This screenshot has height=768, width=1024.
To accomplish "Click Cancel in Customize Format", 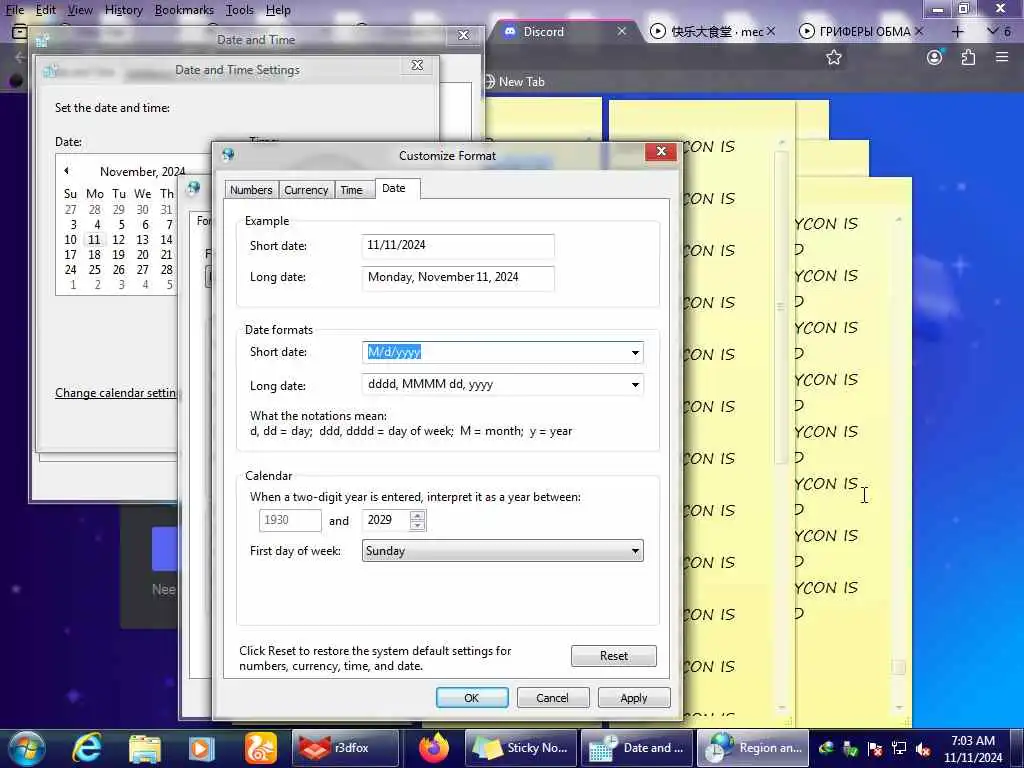I will (552, 697).
